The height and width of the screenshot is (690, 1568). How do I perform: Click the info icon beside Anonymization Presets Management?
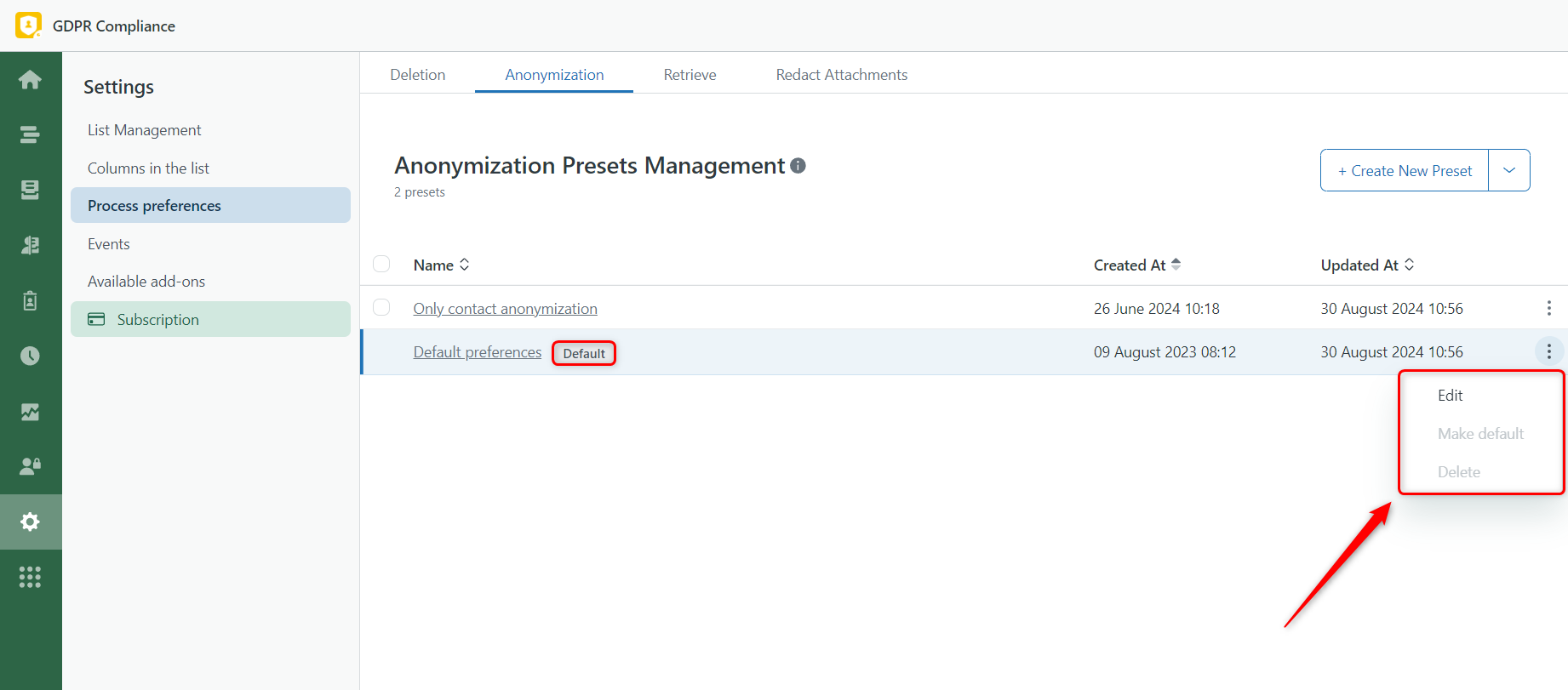(x=798, y=166)
